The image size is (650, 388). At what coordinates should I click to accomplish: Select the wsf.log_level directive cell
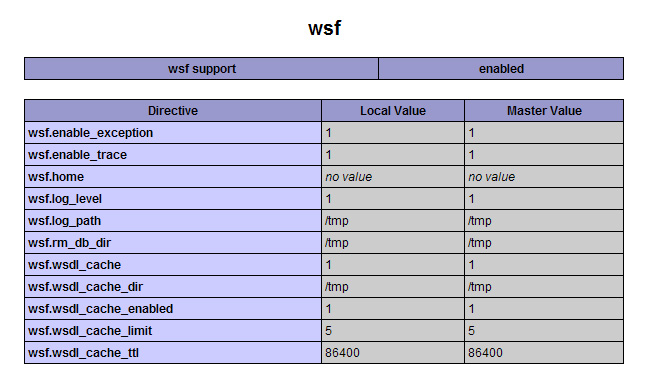coord(173,199)
